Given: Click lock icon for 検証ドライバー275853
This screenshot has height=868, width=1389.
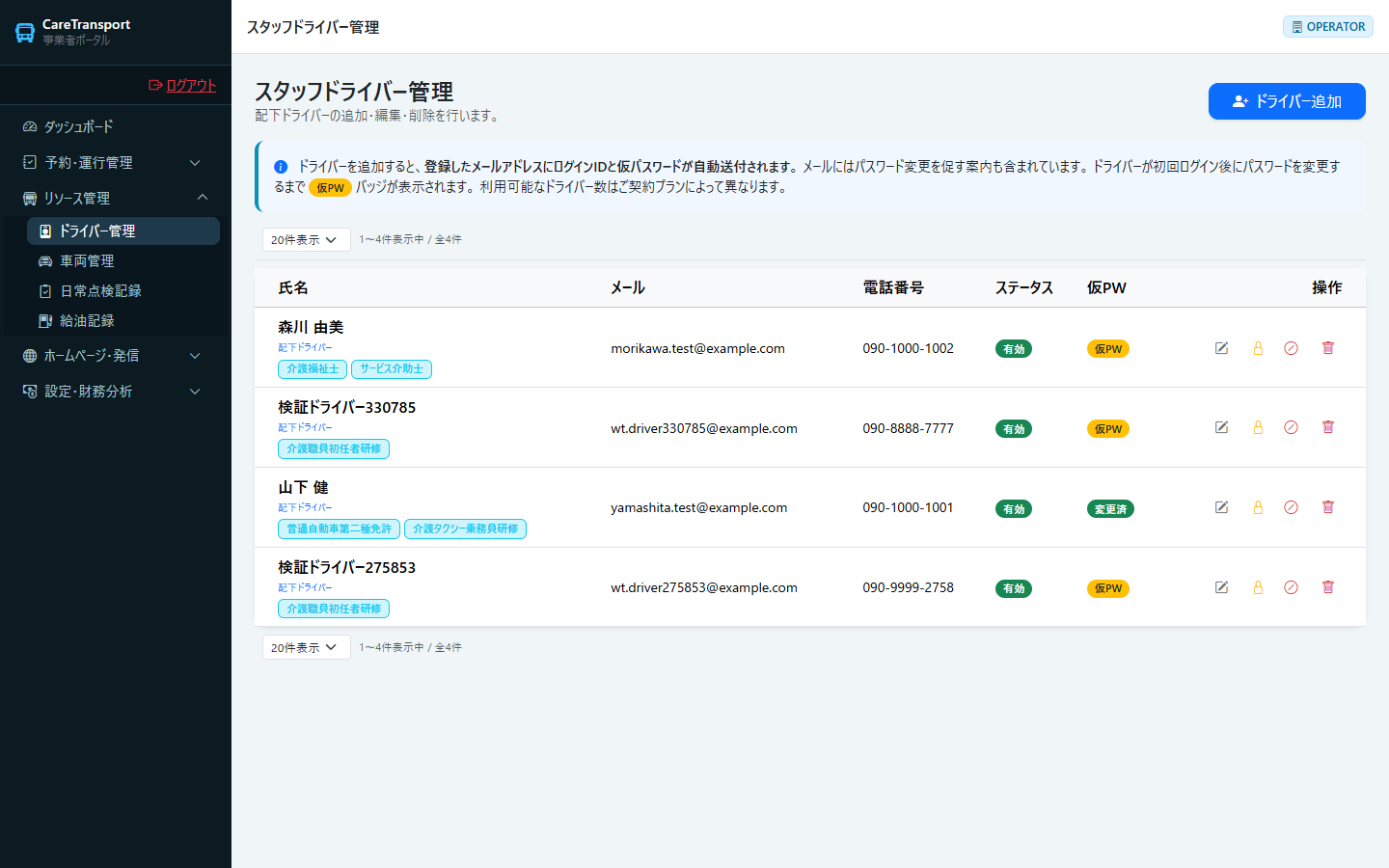Looking at the screenshot, I should [x=1258, y=587].
